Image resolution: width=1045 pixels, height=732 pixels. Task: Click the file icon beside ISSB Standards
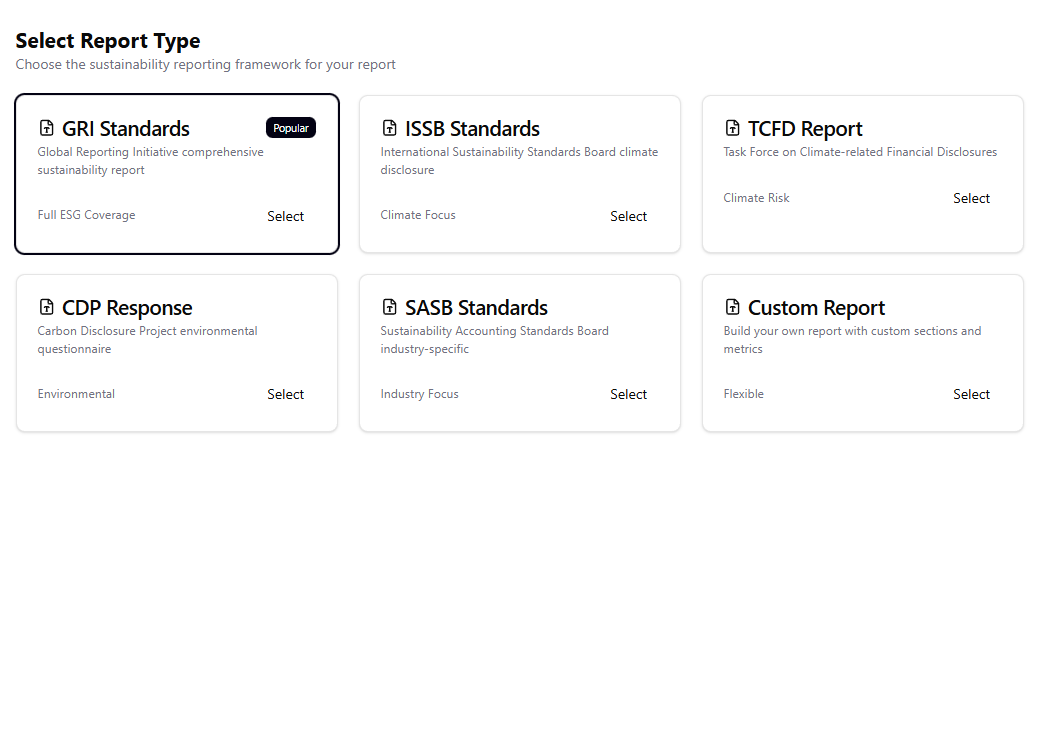tap(390, 128)
